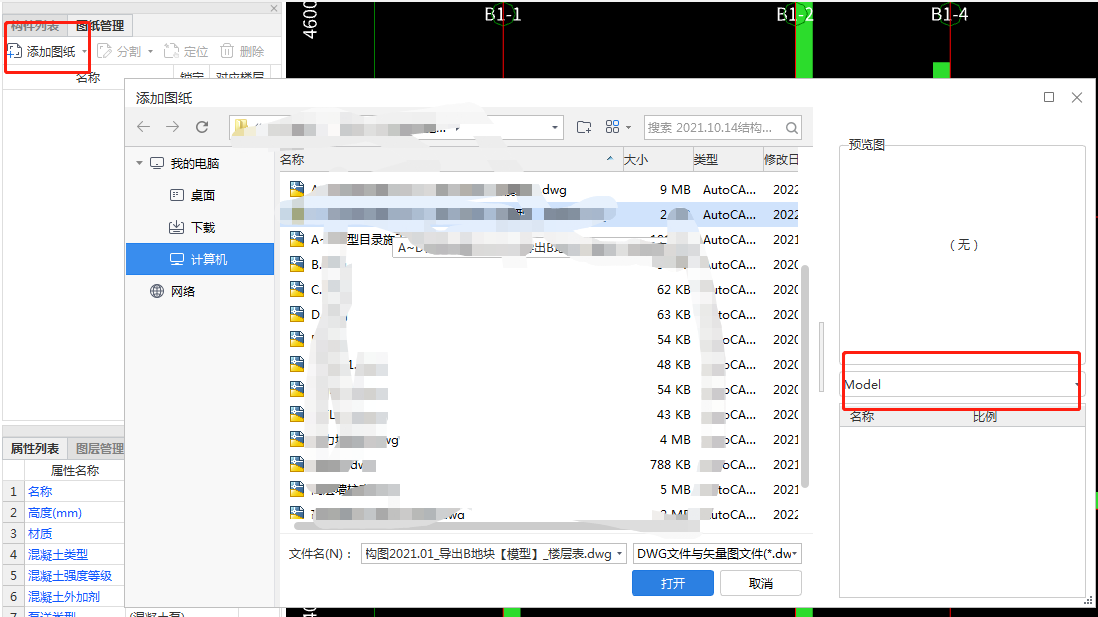Viewport: 1098px width, 617px height.
Task: Sort by the 大小 column header
Action: click(656, 160)
